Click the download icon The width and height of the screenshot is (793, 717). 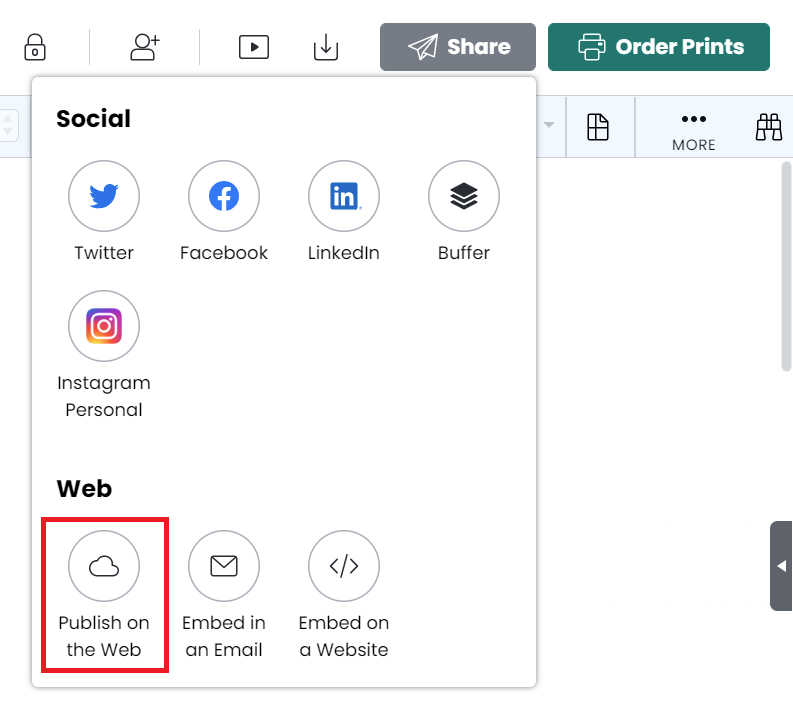pos(326,47)
